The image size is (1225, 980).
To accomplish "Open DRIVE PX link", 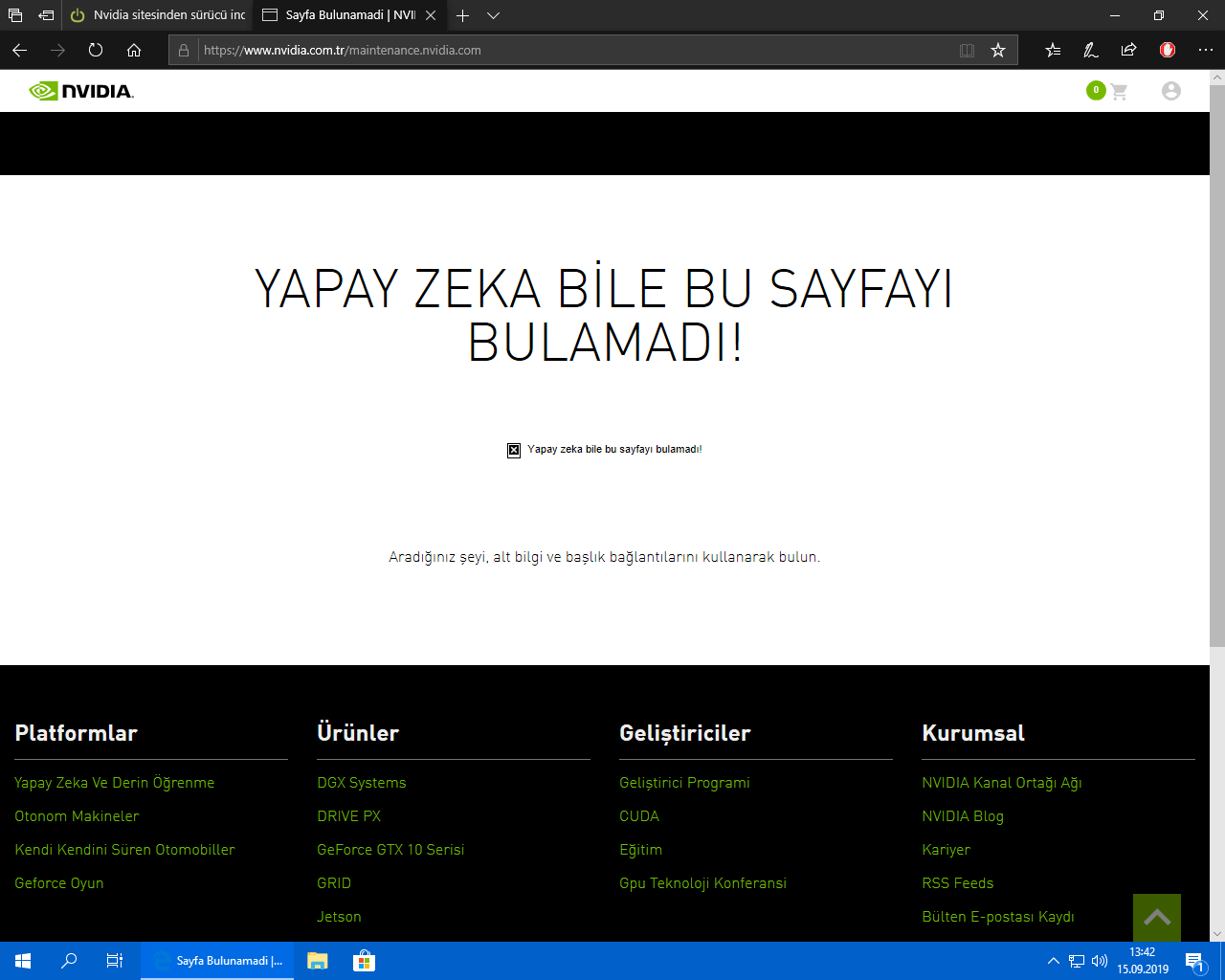I will pos(349,816).
